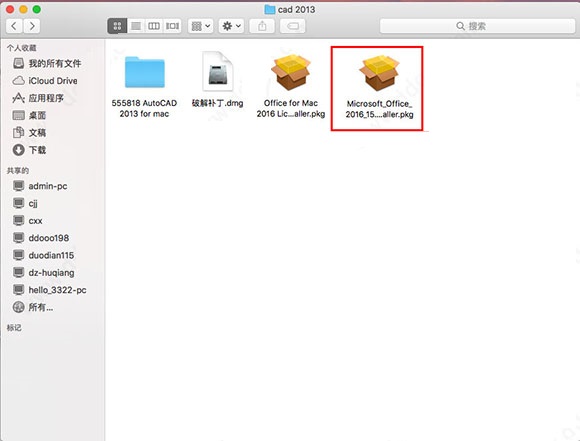Close the Finder window

tap(10, 9)
